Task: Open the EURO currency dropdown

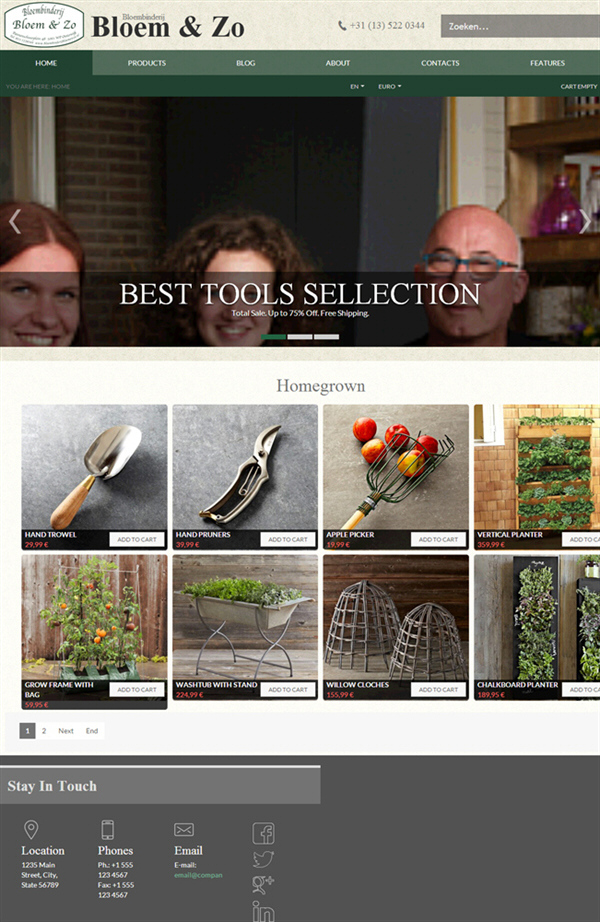Action: pos(389,86)
